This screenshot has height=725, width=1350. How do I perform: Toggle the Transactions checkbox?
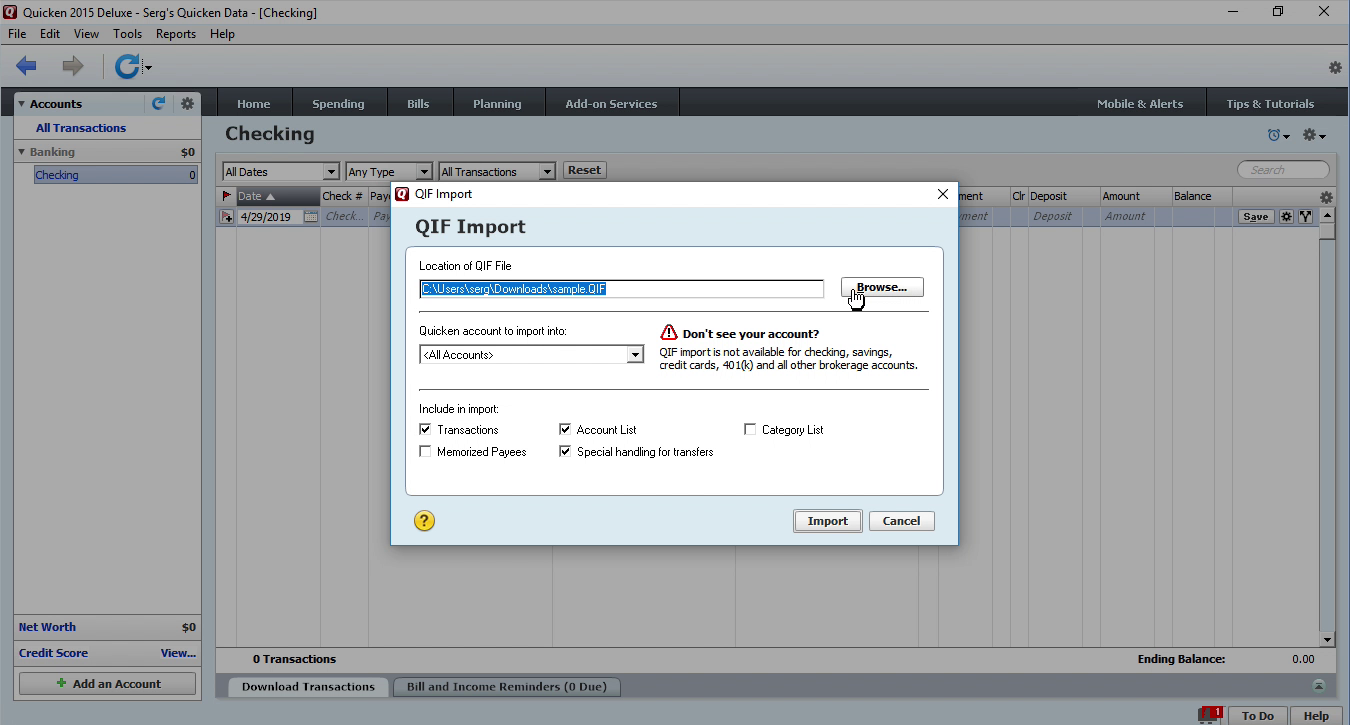click(426, 429)
